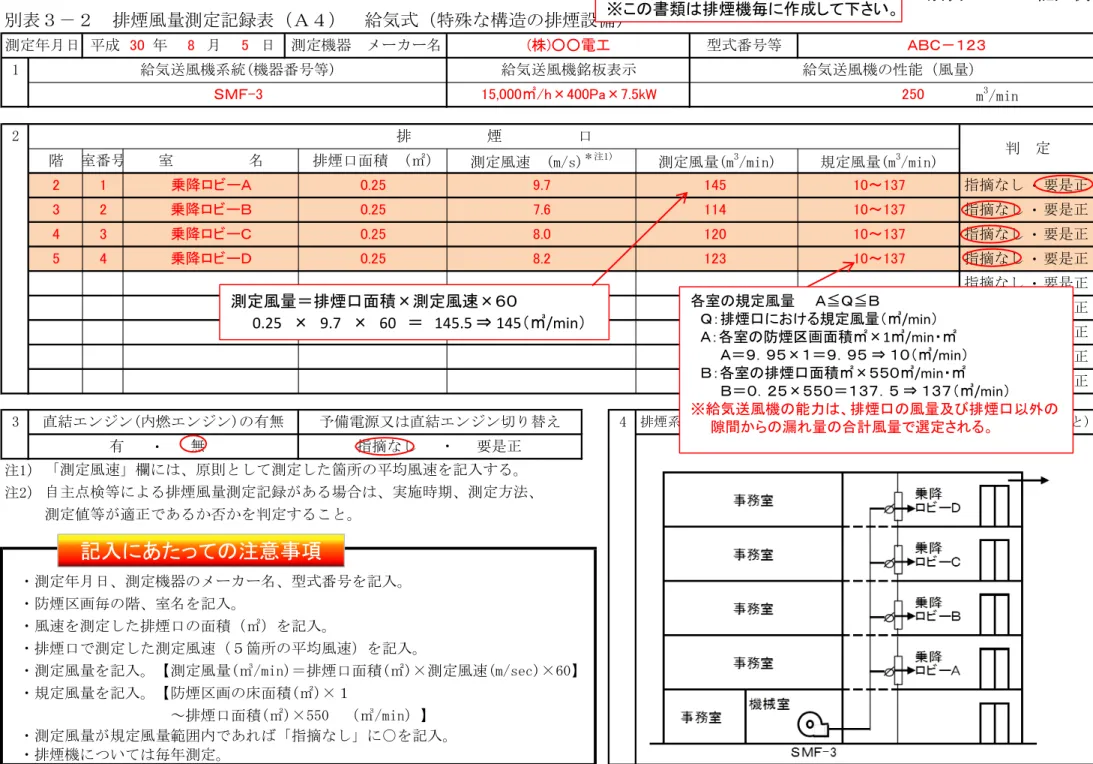This screenshot has width=1093, height=764.
Task: Click the measured airflow 120
Action: pos(715,234)
